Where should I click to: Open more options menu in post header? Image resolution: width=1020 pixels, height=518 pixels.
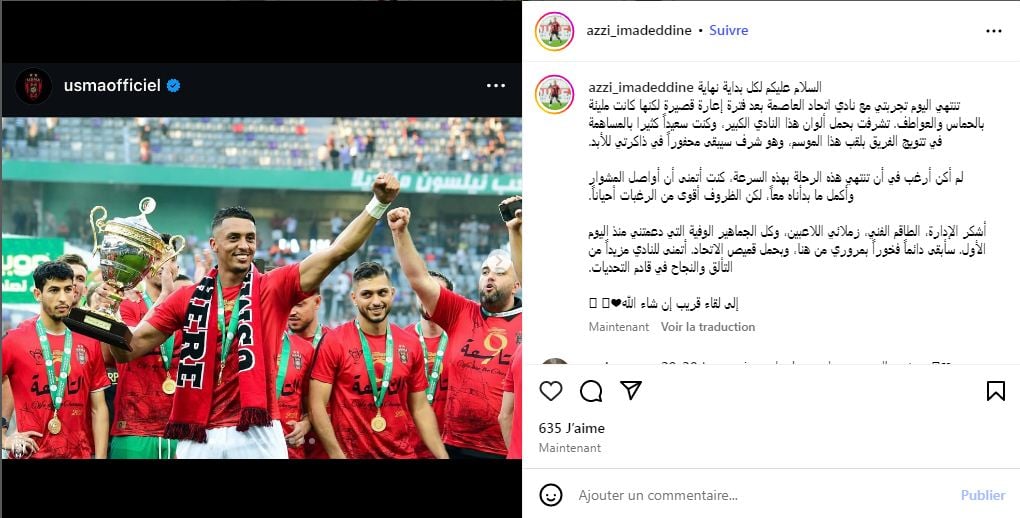pos(994,31)
